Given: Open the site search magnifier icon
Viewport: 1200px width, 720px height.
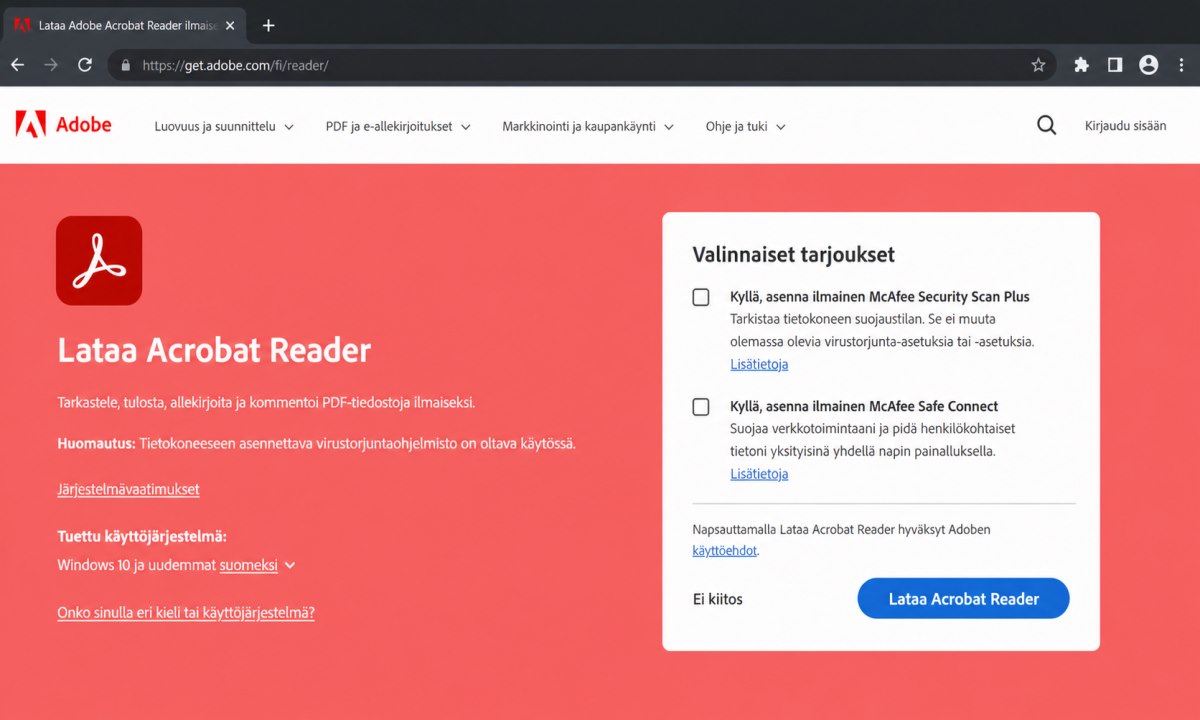Looking at the screenshot, I should pos(1046,126).
